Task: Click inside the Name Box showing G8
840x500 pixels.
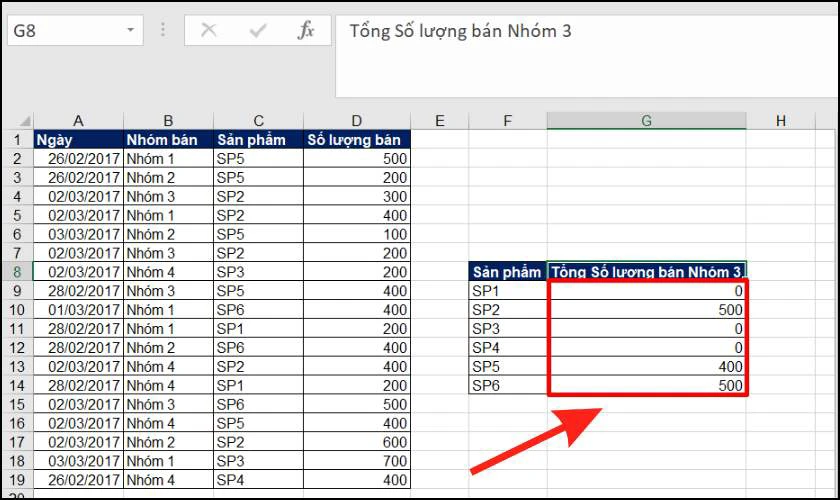Action: [67, 30]
